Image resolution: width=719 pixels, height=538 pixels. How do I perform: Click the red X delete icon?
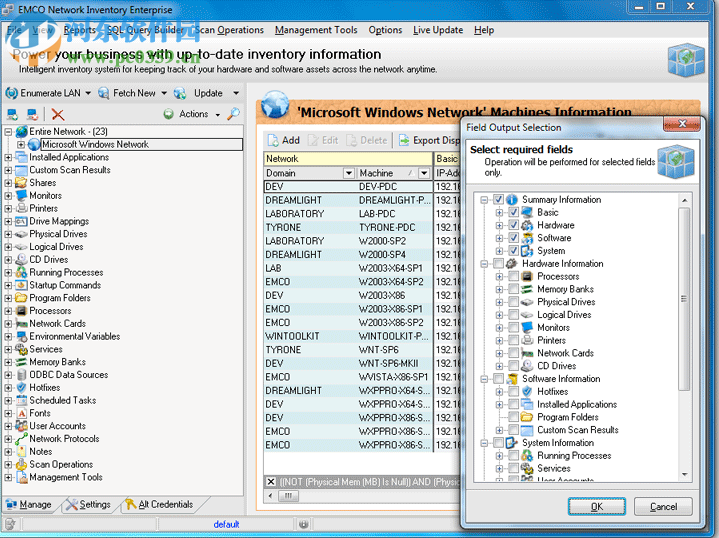pos(58,114)
